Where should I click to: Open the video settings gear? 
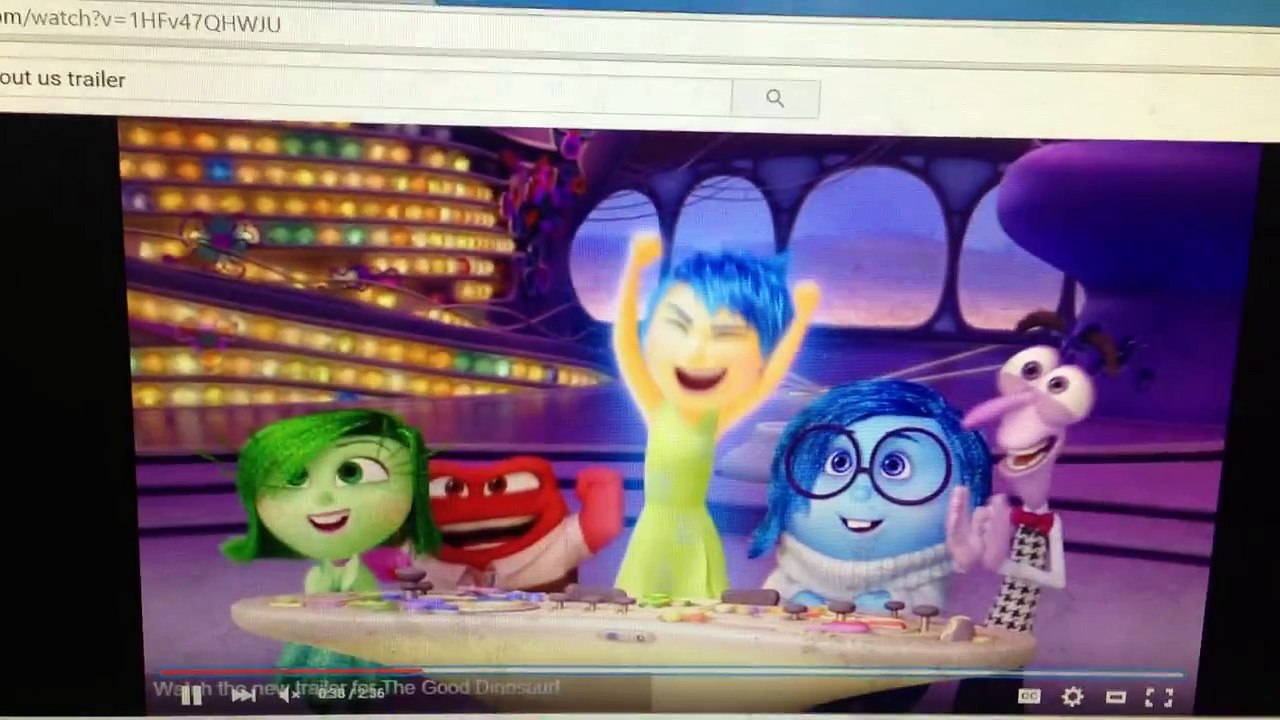tap(1072, 697)
